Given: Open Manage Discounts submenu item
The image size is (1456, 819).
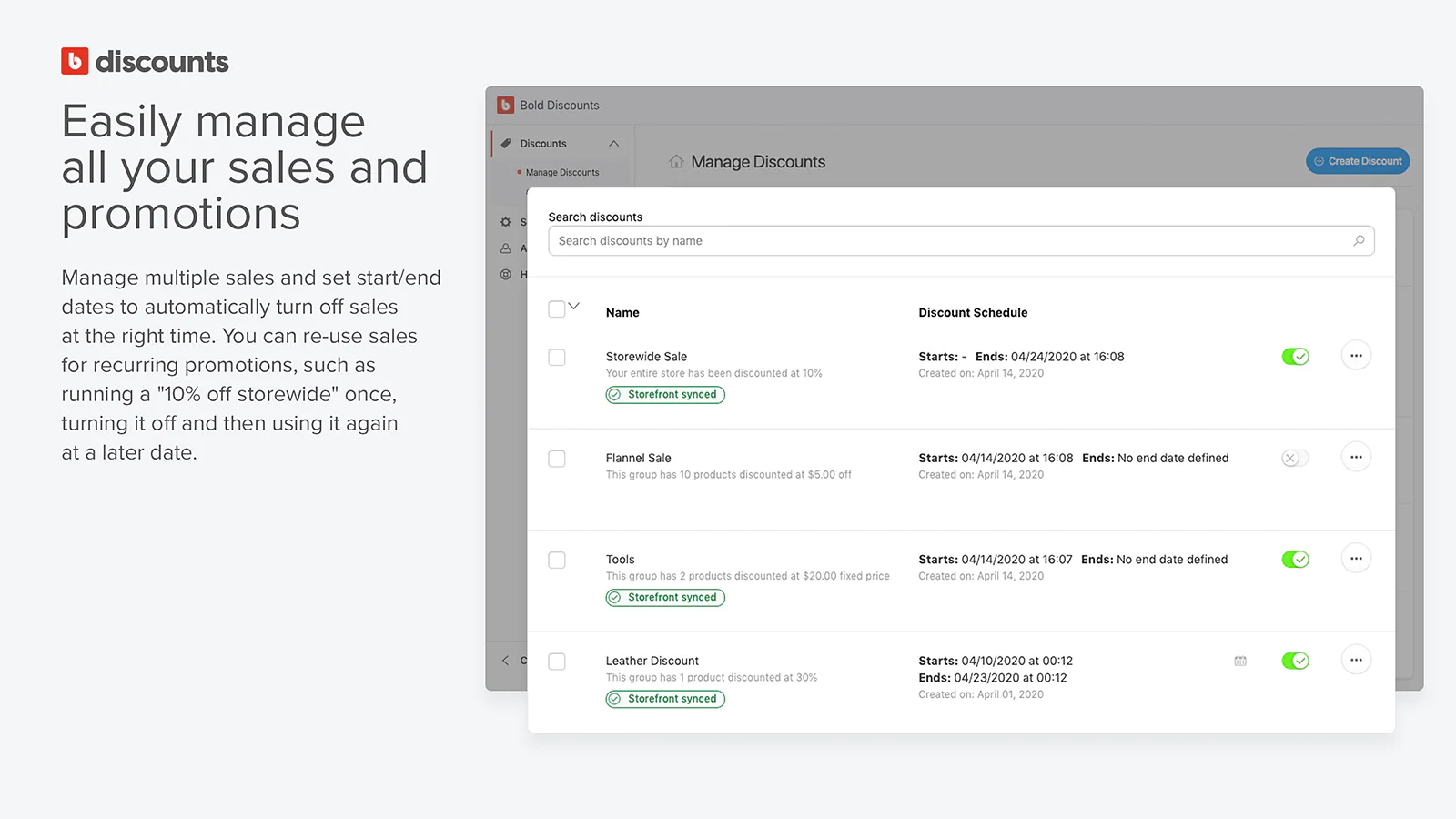Looking at the screenshot, I should (x=562, y=173).
